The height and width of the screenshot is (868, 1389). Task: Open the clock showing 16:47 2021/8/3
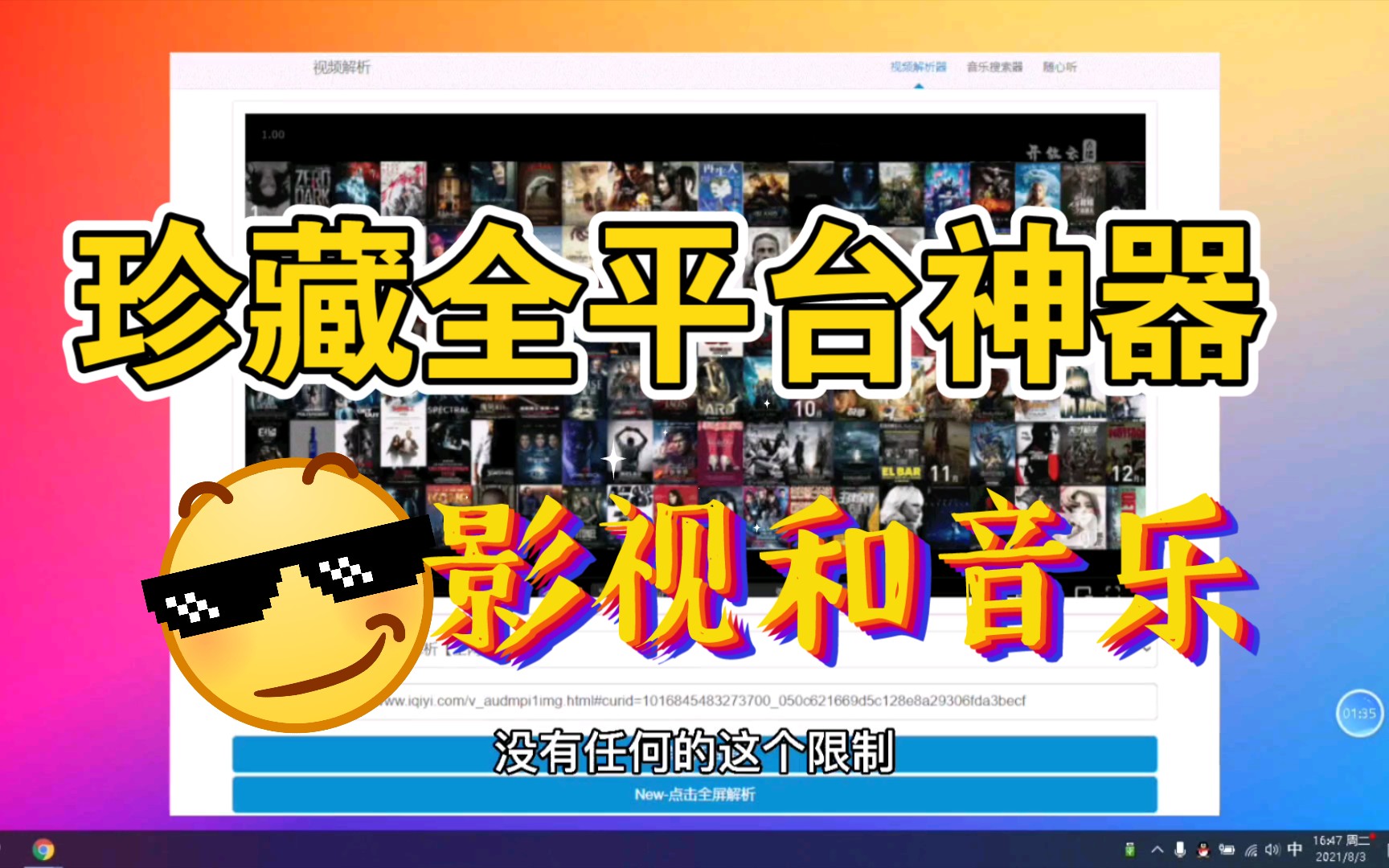[x=1341, y=849]
